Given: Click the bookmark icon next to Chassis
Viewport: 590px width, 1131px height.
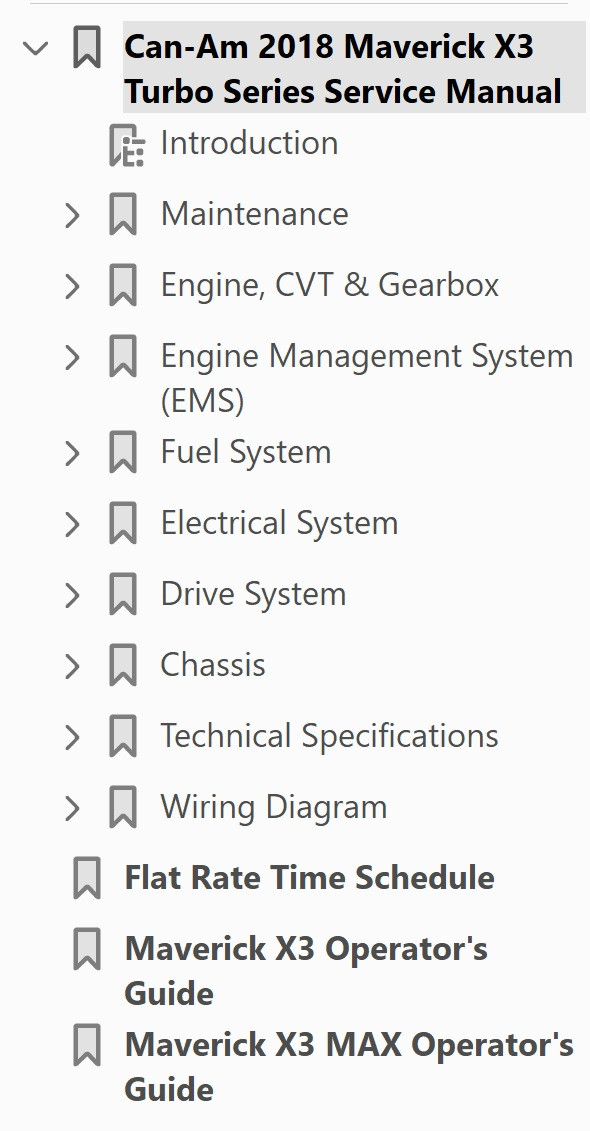Looking at the screenshot, I should tap(123, 665).
